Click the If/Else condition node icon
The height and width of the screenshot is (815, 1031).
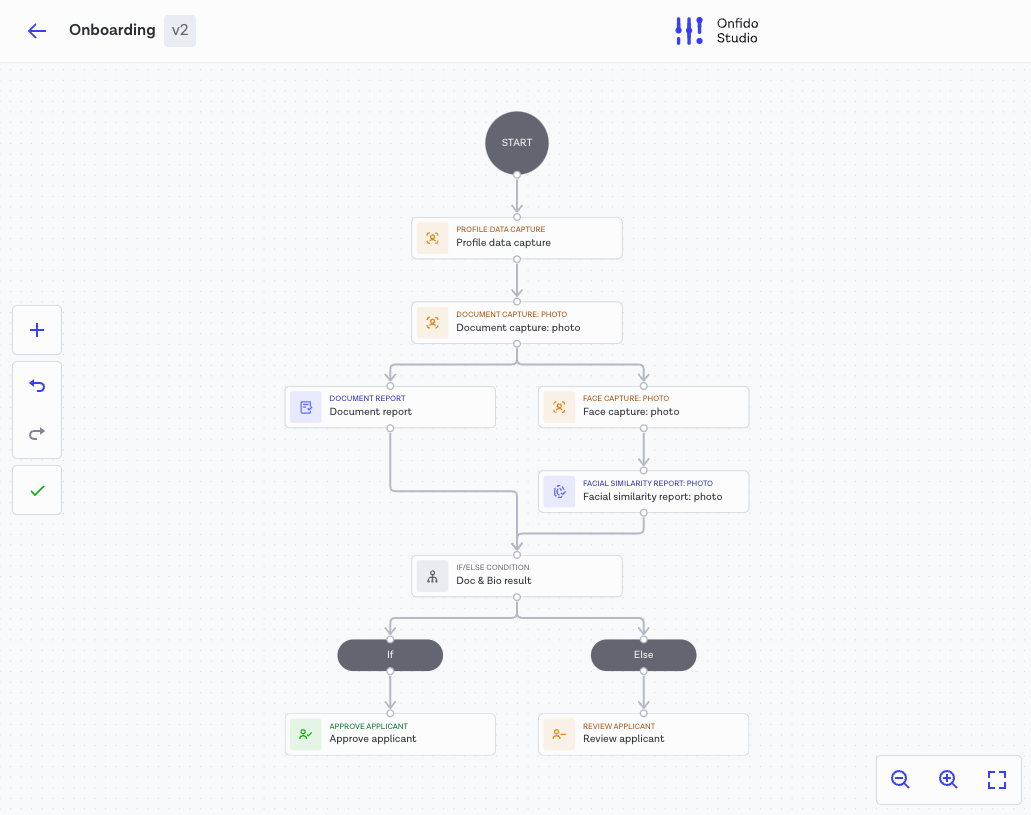click(432, 576)
